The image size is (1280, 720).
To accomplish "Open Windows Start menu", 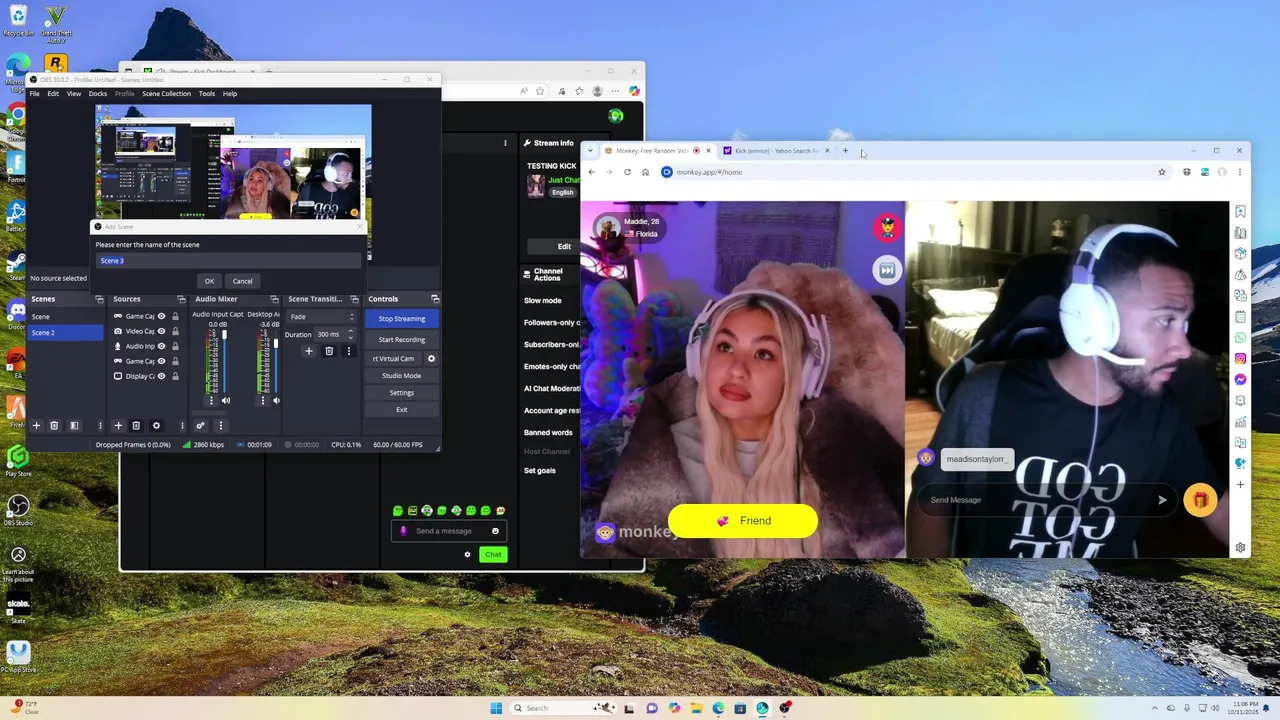I will pos(496,708).
